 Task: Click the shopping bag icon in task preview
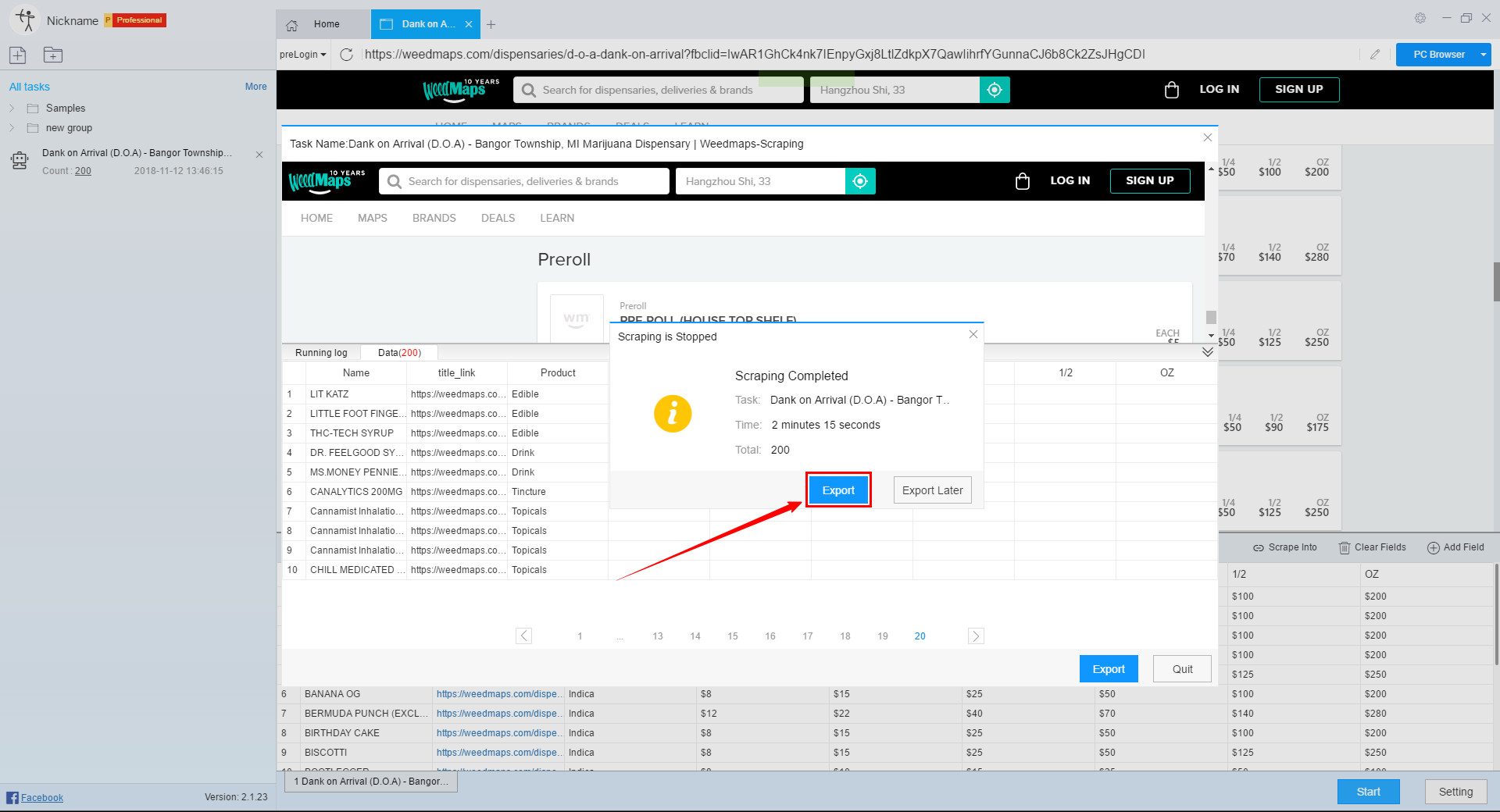[1022, 181]
